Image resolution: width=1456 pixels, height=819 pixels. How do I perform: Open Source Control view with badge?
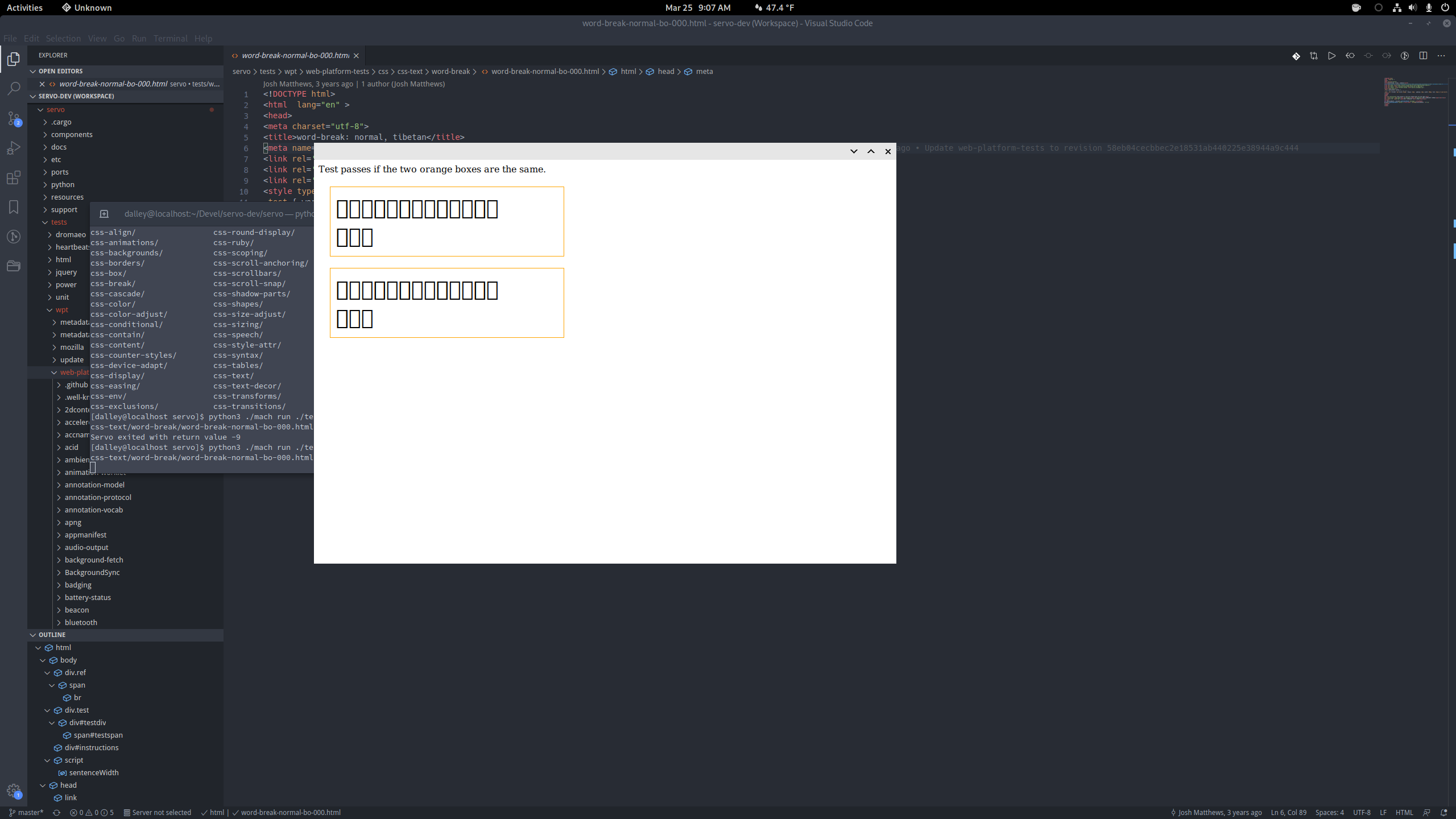[14, 118]
